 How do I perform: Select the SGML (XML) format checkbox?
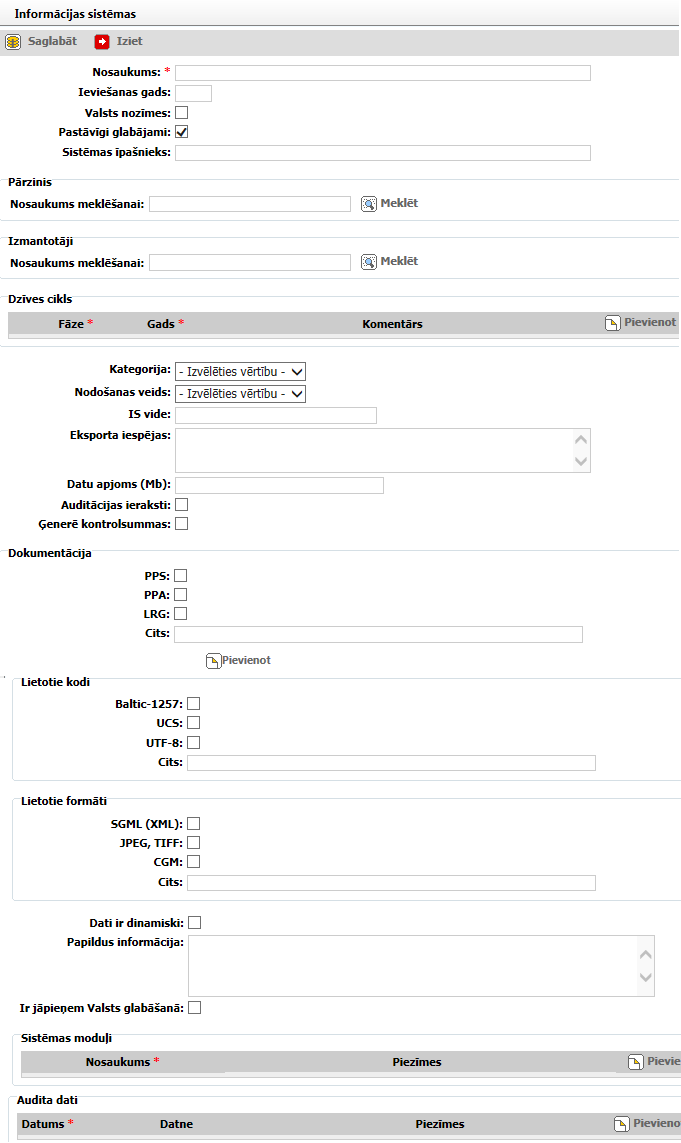tap(194, 824)
